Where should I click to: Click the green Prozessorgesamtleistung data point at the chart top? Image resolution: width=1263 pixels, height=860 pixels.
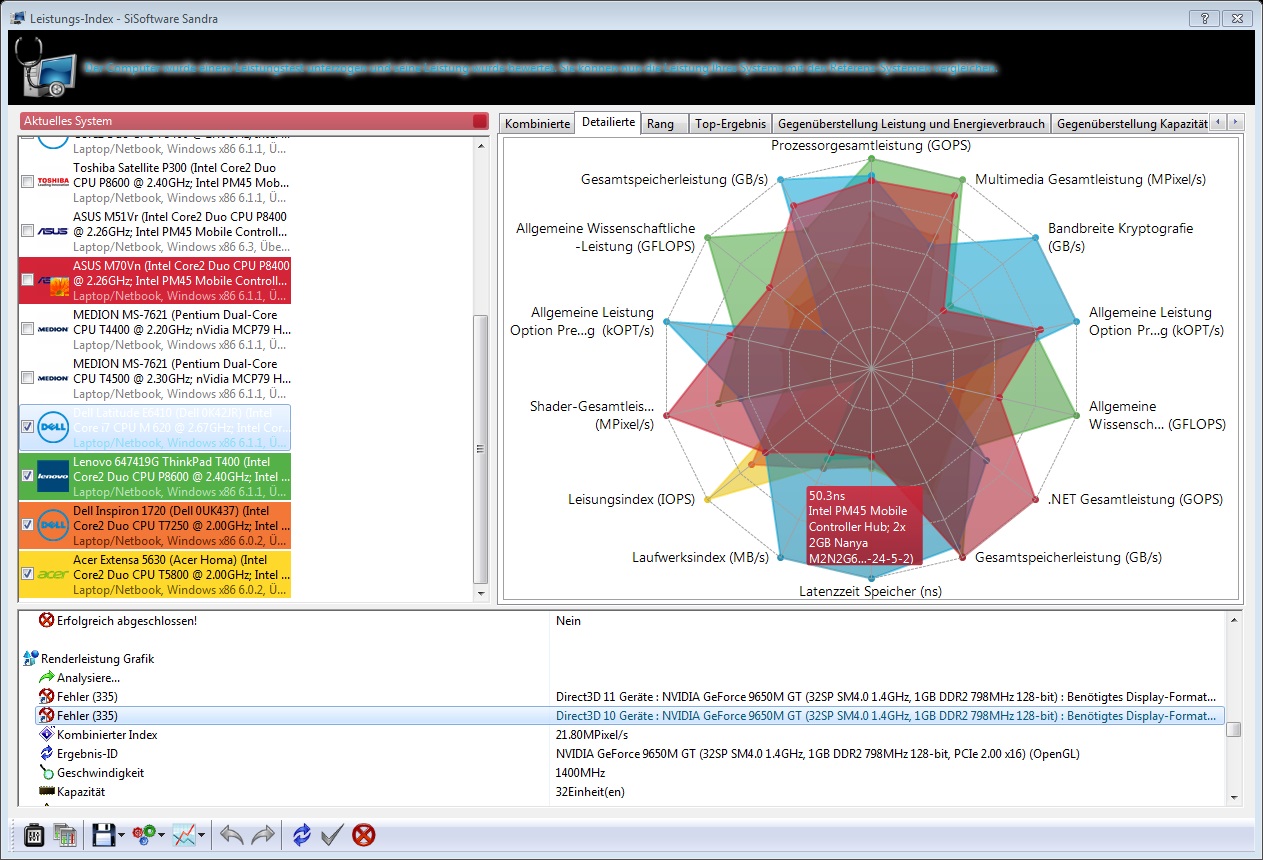click(x=872, y=159)
